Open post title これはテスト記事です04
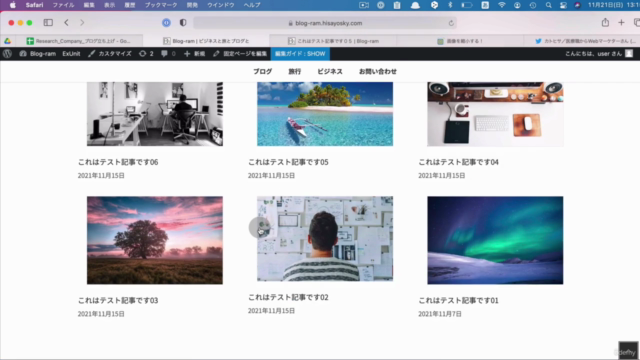The width and height of the screenshot is (640, 360). [458, 162]
